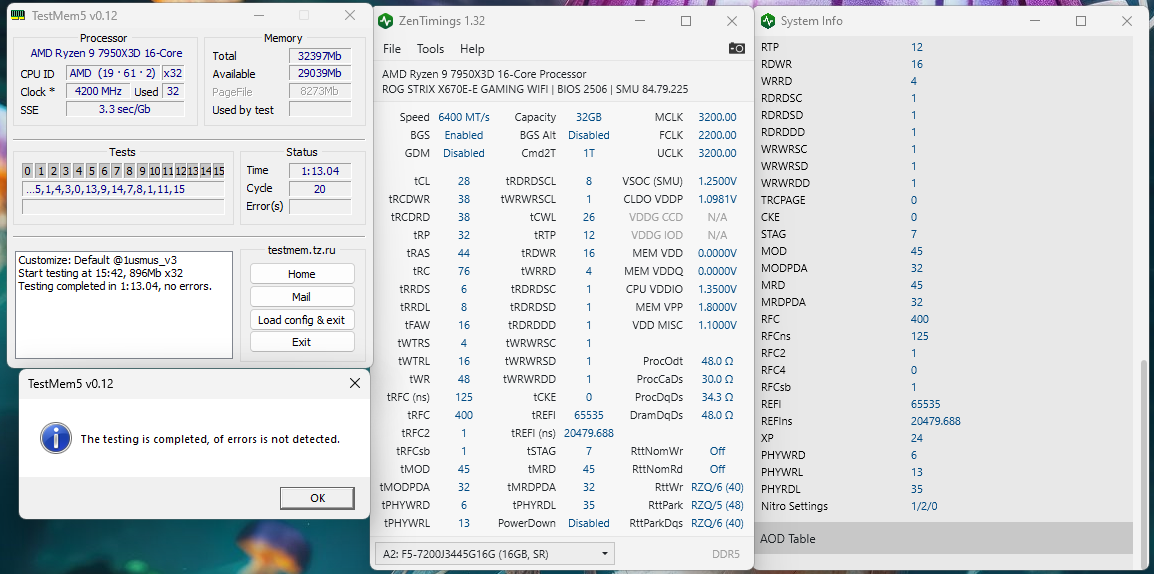Screen dimensions: 1154x574
Task: Click the Exit button in TestMem5
Action: [x=302, y=342]
